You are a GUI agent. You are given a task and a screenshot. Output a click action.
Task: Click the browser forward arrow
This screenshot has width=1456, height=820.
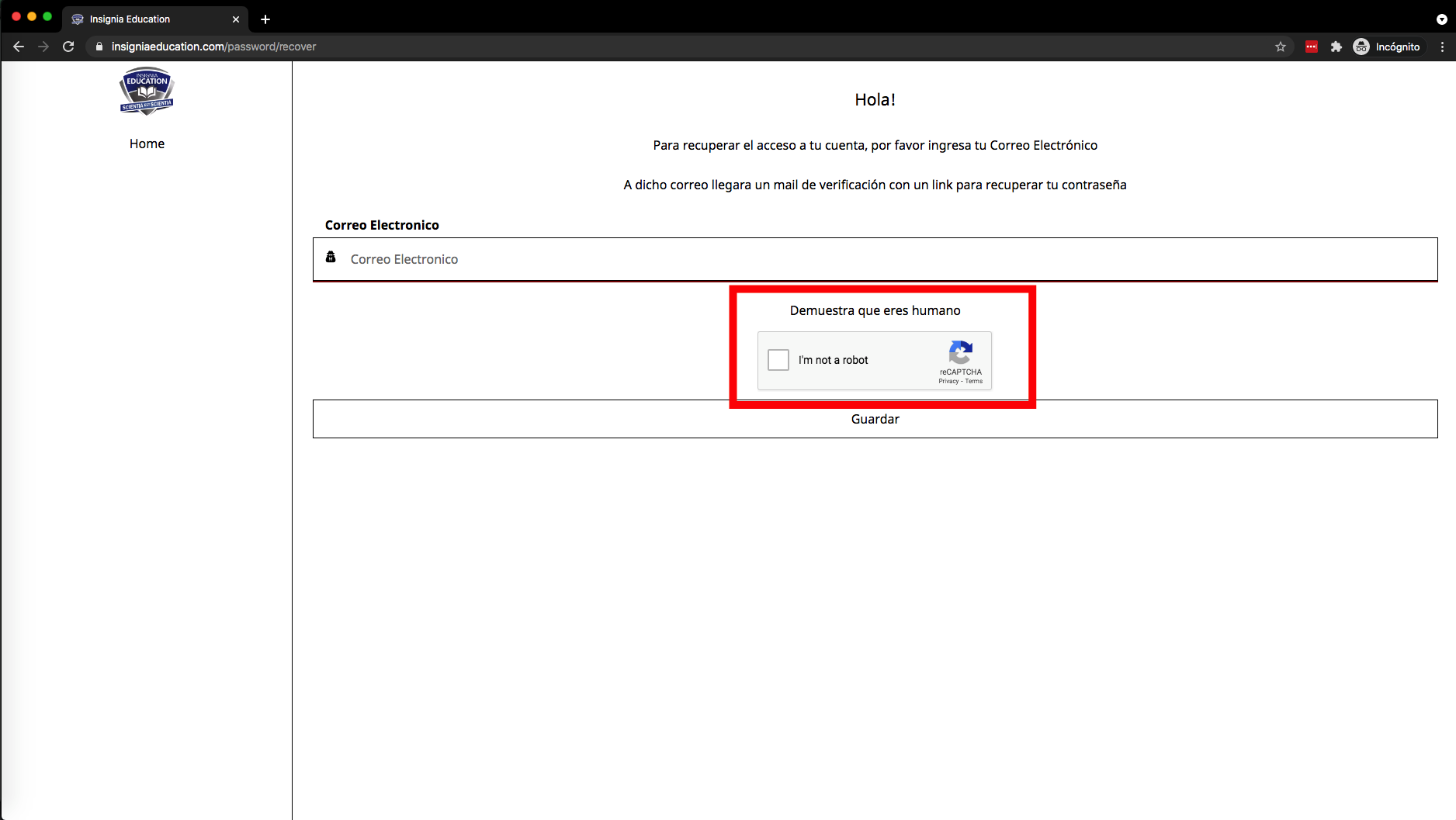43,47
